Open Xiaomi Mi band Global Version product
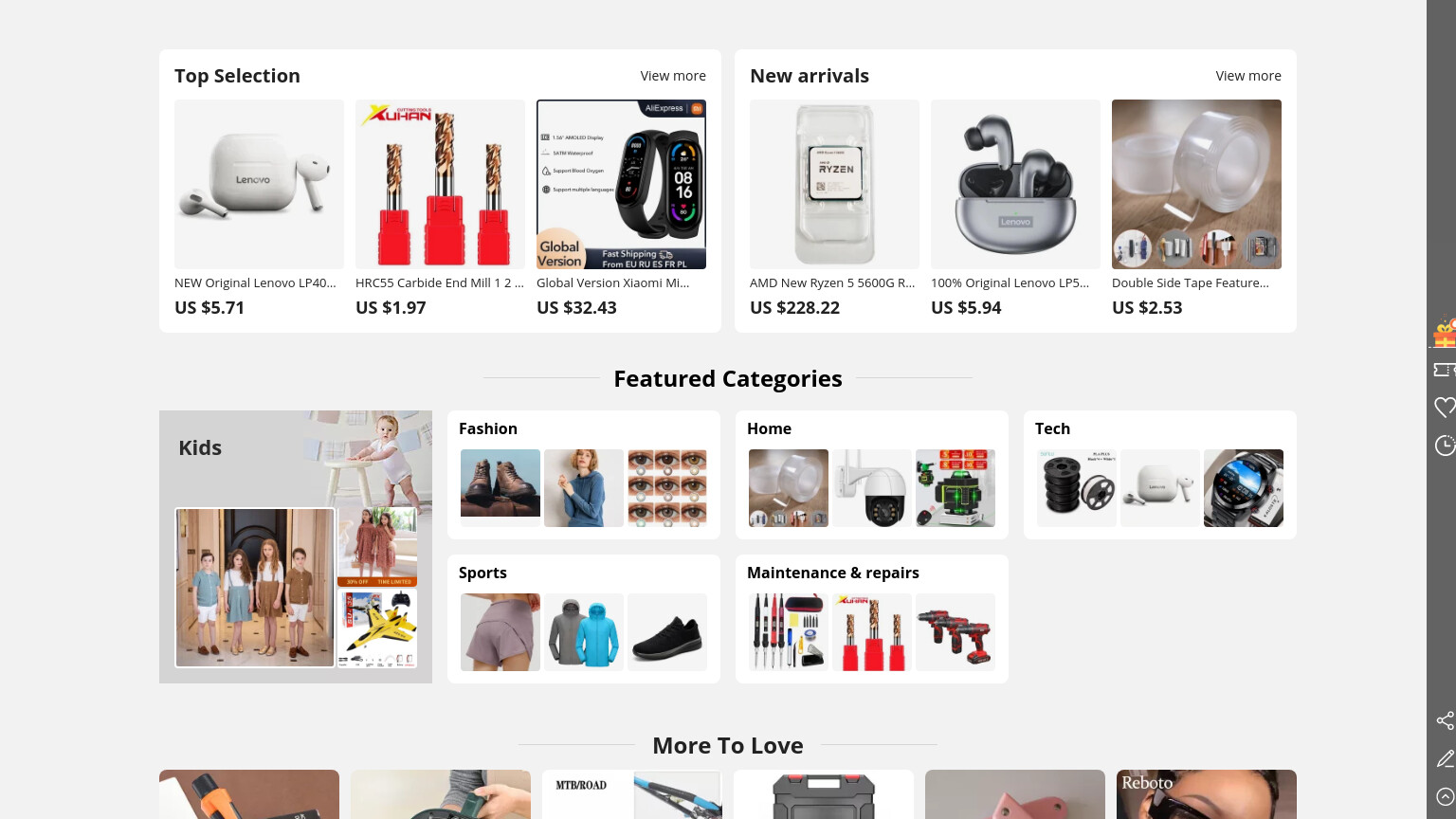1456x819 pixels. tap(621, 184)
